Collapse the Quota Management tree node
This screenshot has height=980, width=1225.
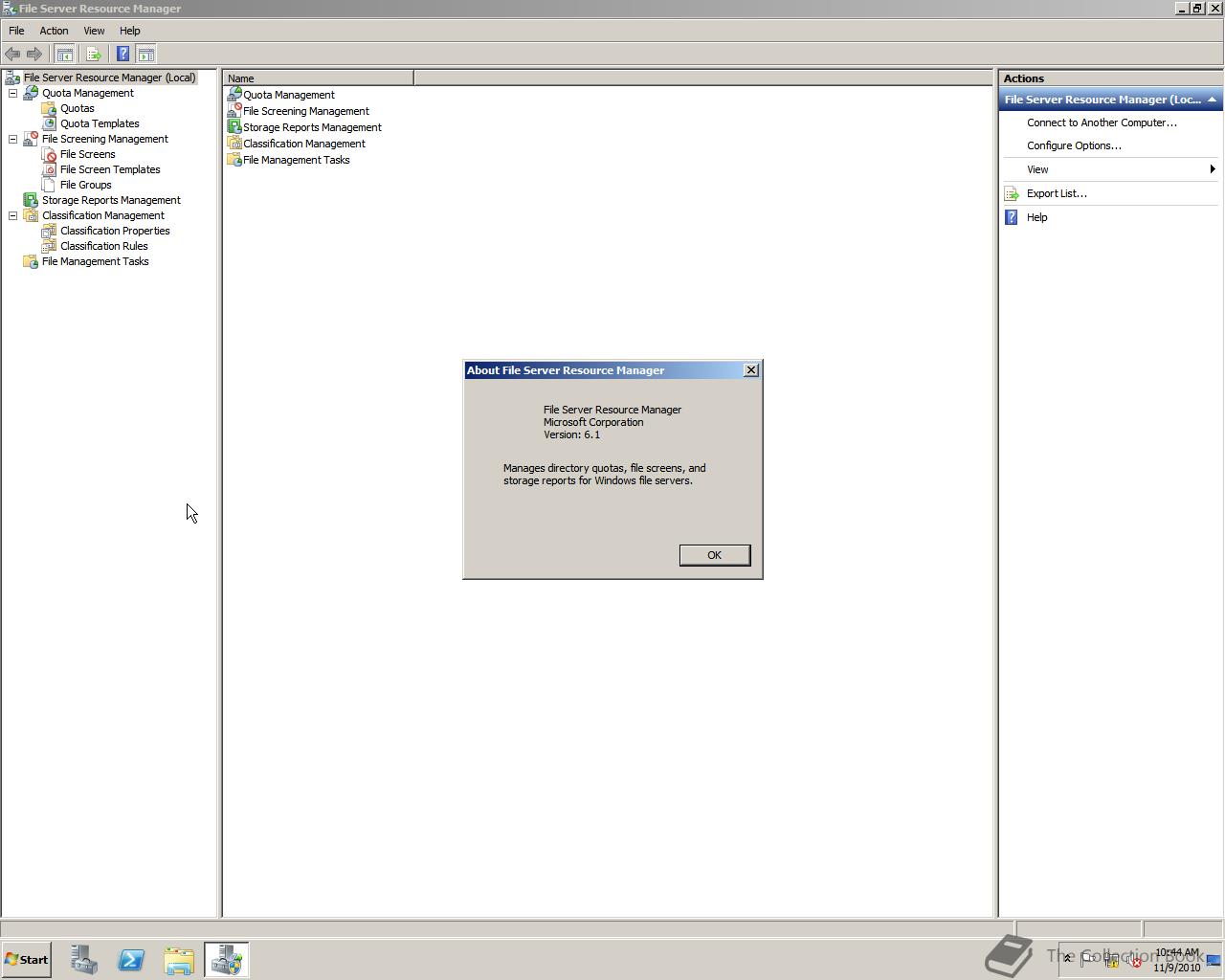12,93
